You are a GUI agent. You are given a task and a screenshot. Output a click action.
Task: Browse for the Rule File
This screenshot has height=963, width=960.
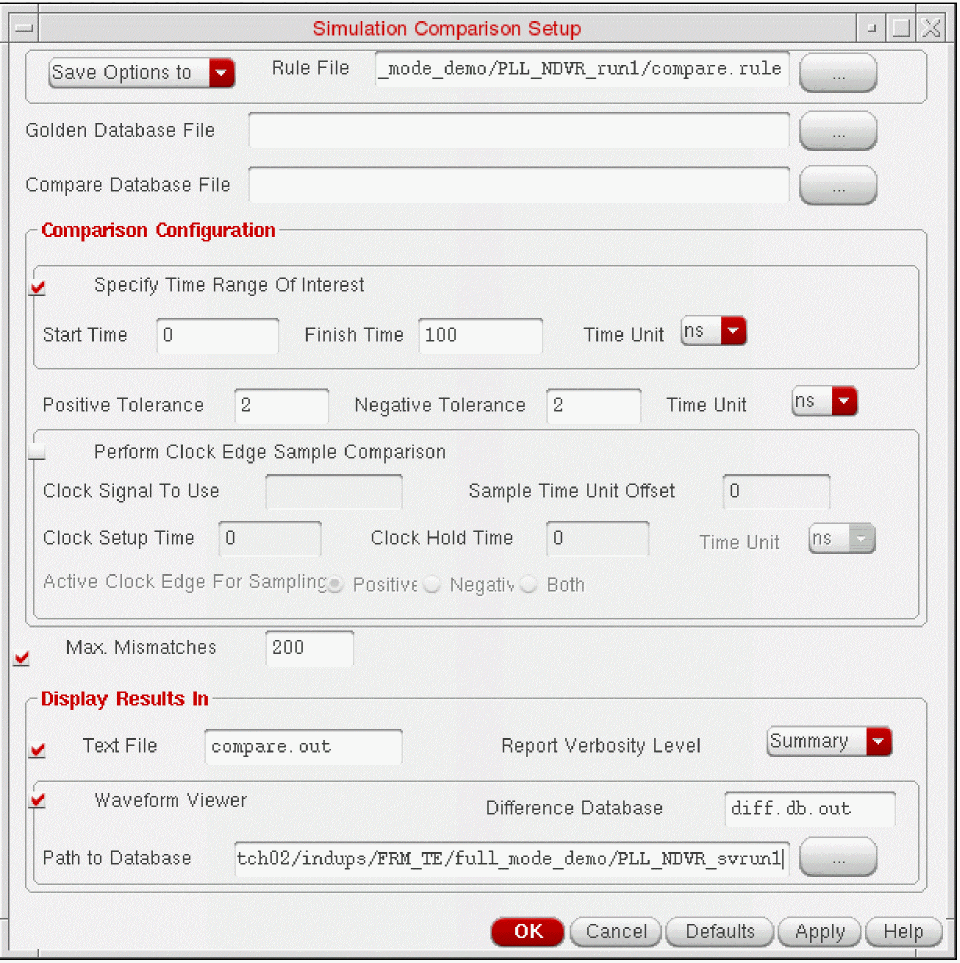coord(837,72)
